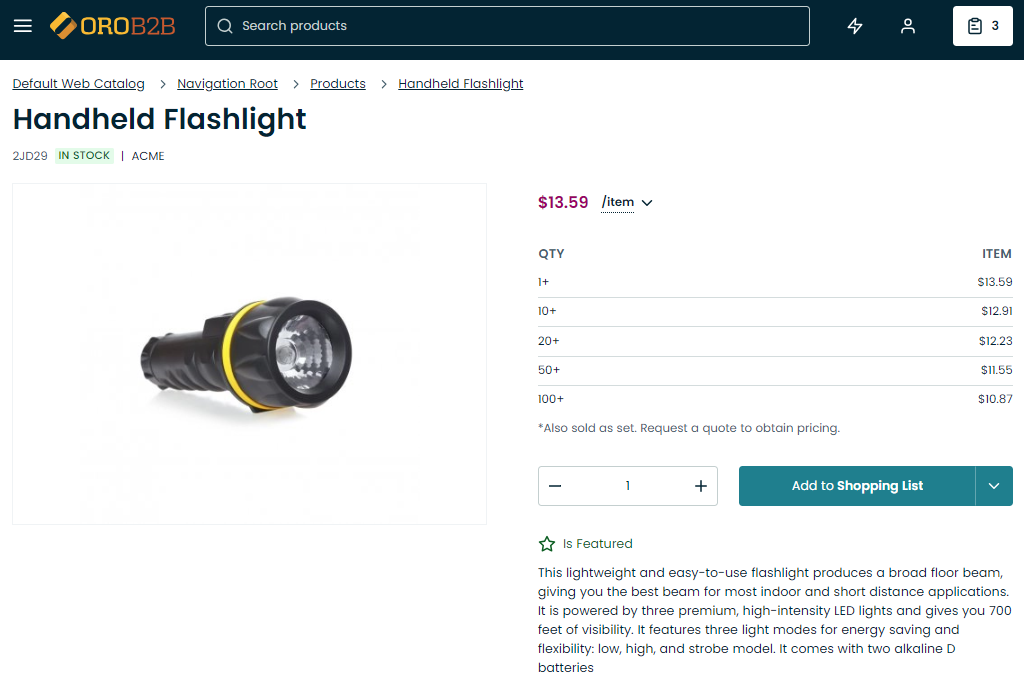Open the shopping list clipboard button
The width and height of the screenshot is (1024, 690).
coord(982,26)
